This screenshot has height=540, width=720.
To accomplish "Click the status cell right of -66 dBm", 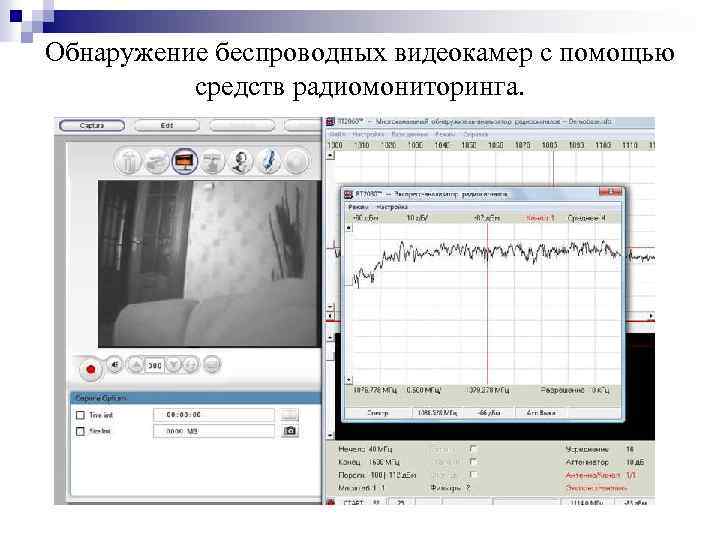I will 541,413.
